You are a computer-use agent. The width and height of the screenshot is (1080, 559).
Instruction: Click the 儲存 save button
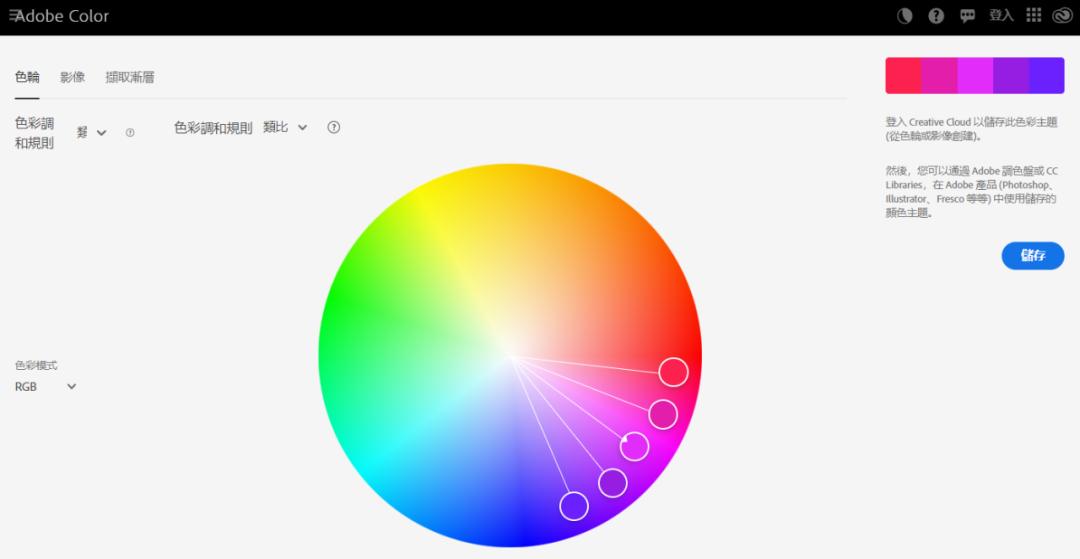[1032, 256]
